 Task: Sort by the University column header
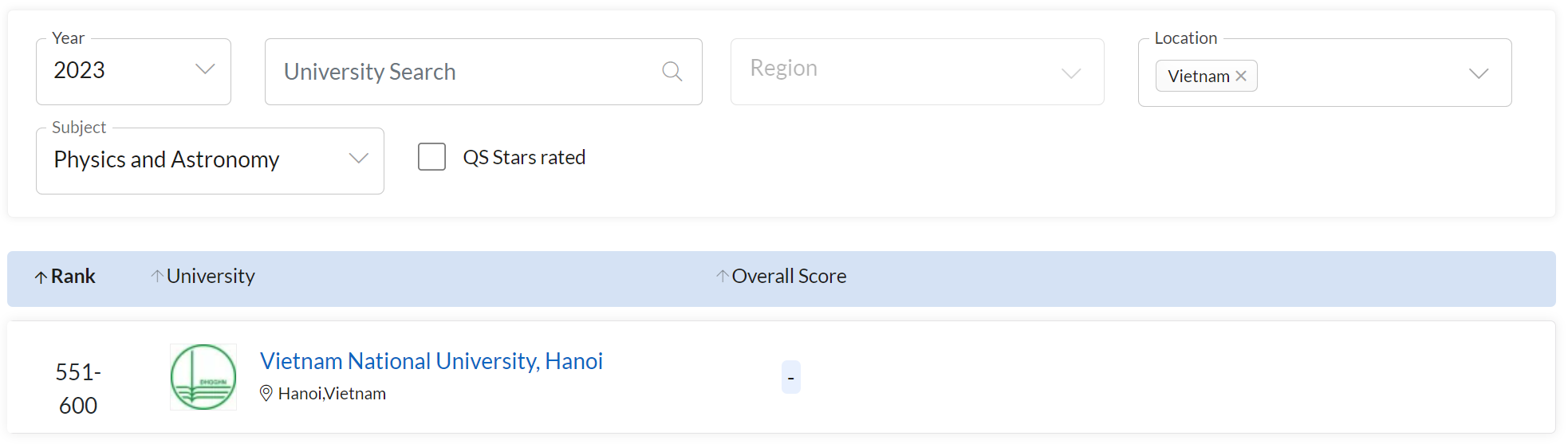[x=211, y=277]
